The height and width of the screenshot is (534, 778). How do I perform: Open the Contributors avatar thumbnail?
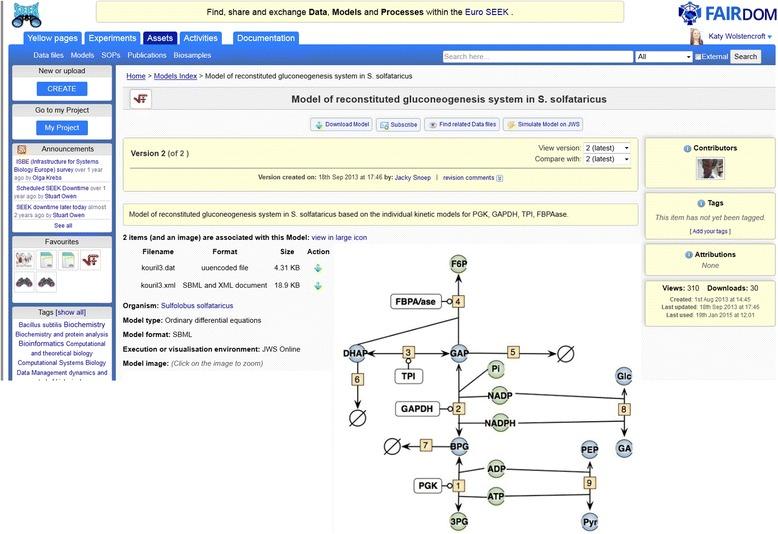710,168
